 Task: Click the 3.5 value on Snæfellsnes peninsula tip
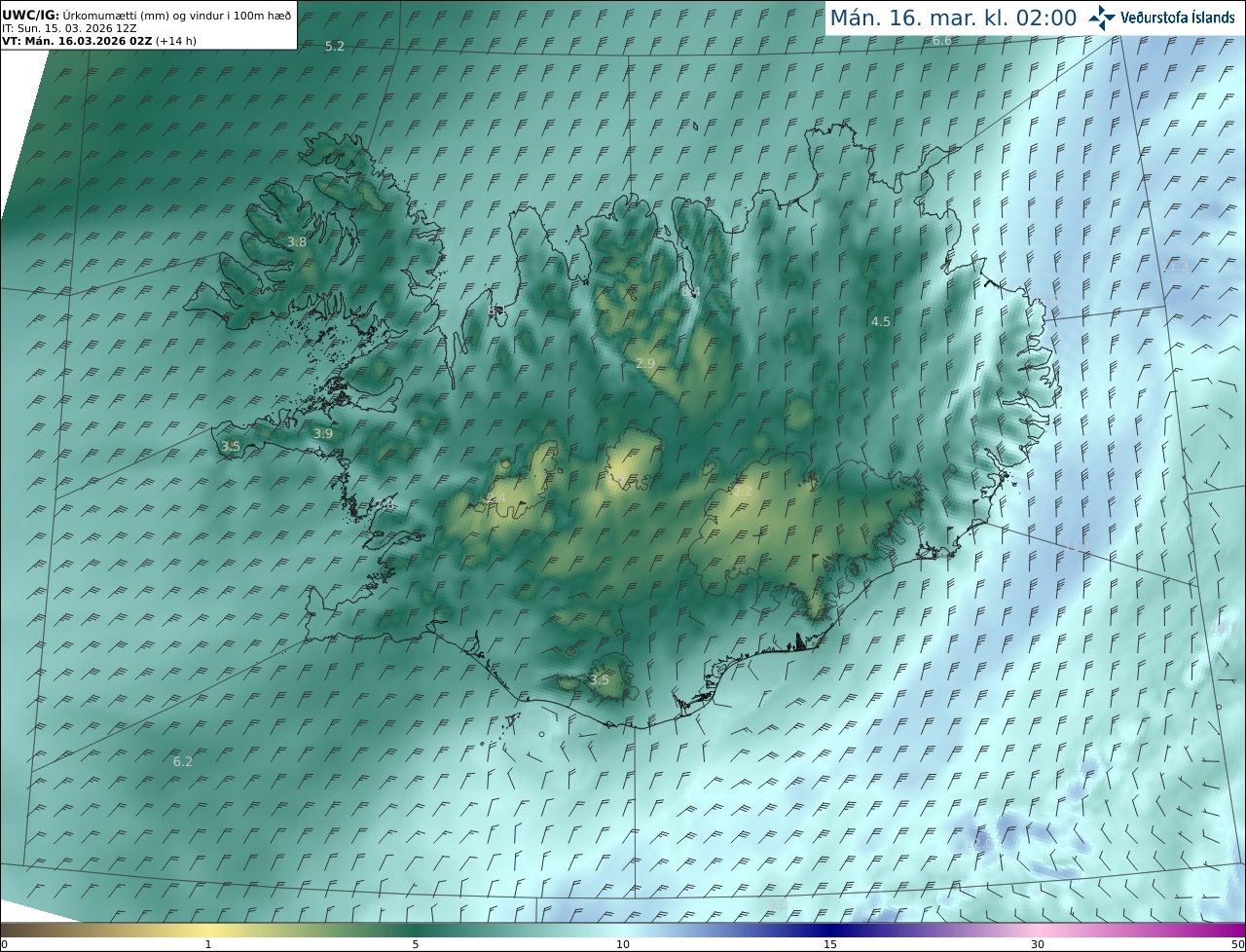(x=231, y=446)
